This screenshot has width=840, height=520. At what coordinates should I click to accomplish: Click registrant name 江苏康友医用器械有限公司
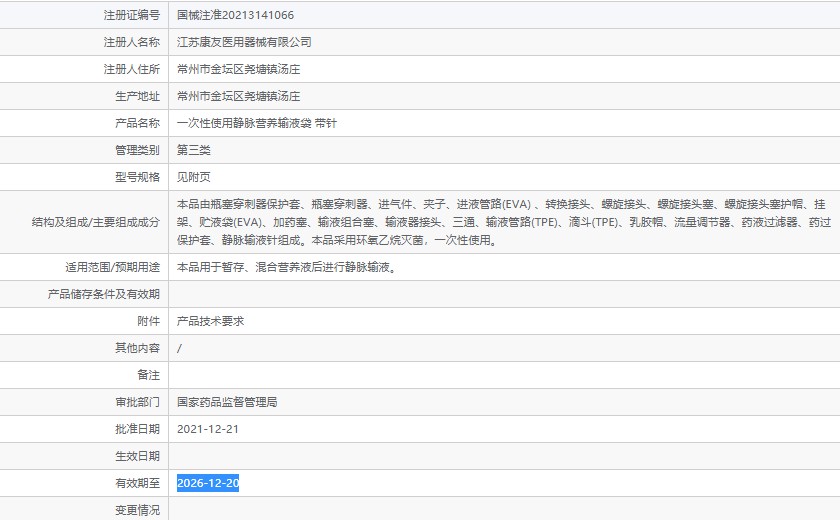(244, 42)
